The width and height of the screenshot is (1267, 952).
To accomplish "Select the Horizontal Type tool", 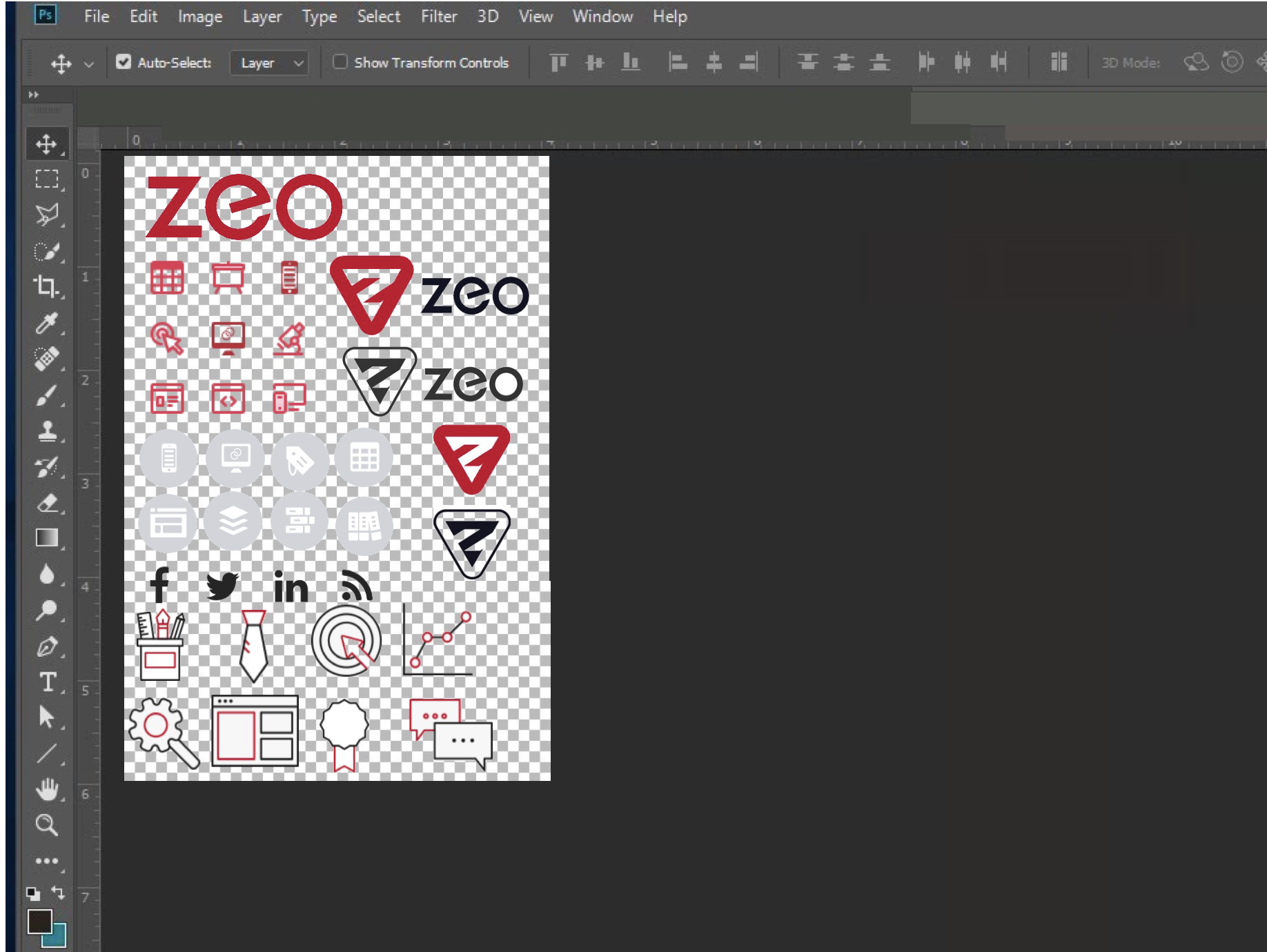I will [x=46, y=682].
